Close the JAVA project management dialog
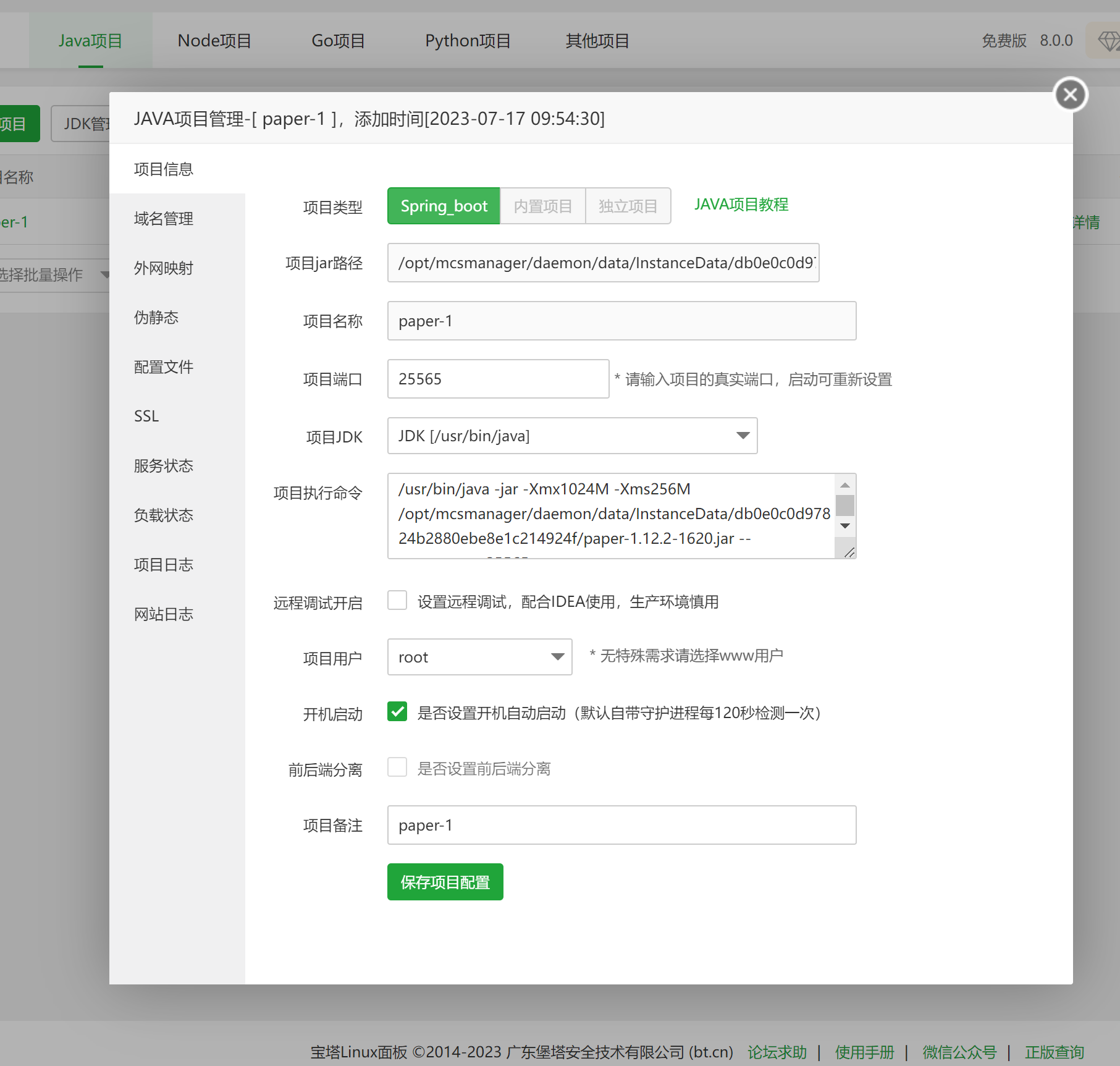 1071,95
